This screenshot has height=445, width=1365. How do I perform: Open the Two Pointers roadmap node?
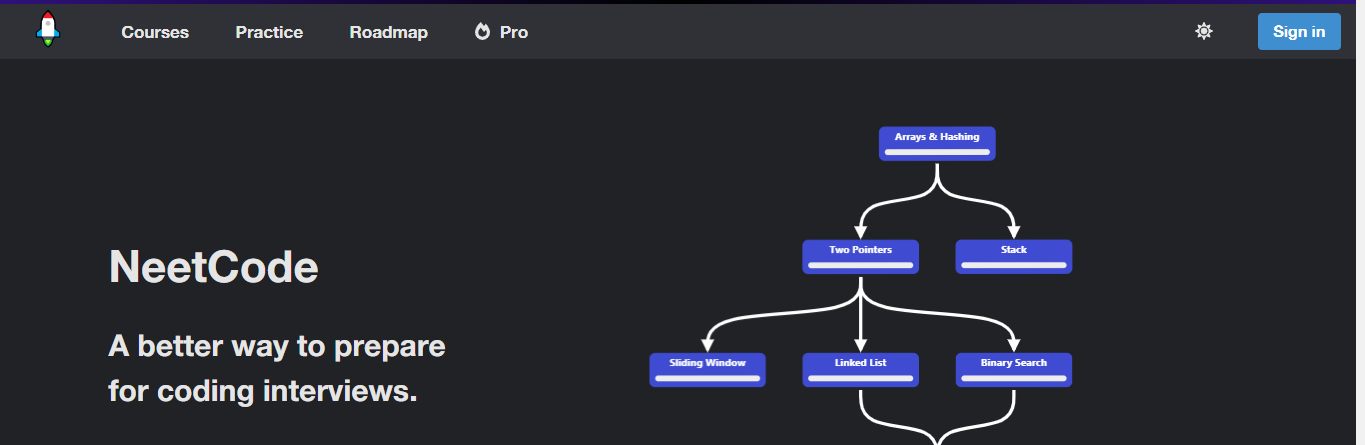(860, 256)
